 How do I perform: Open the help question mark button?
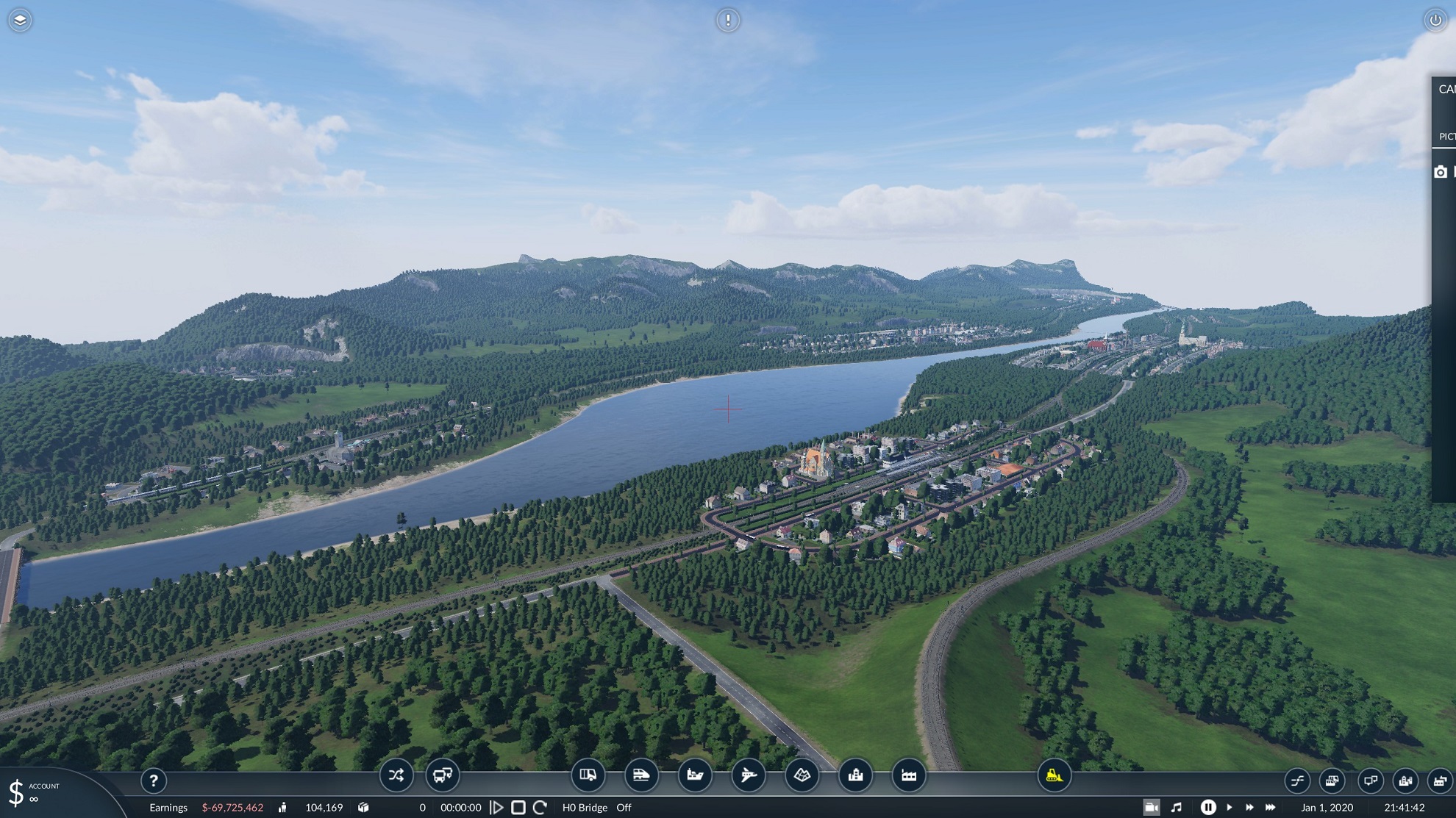pyautogui.click(x=153, y=781)
